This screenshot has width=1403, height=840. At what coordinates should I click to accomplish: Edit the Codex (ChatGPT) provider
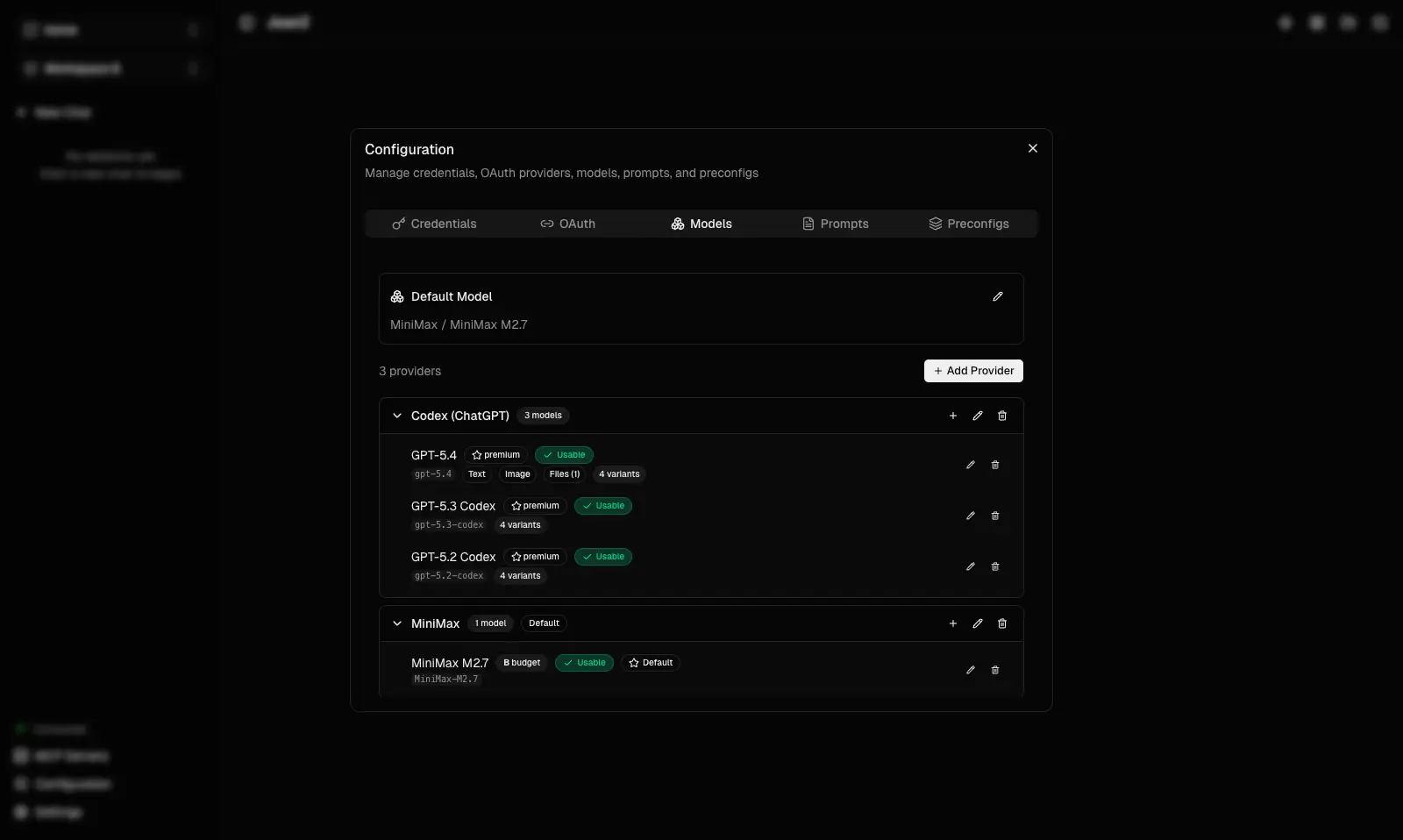tap(977, 416)
